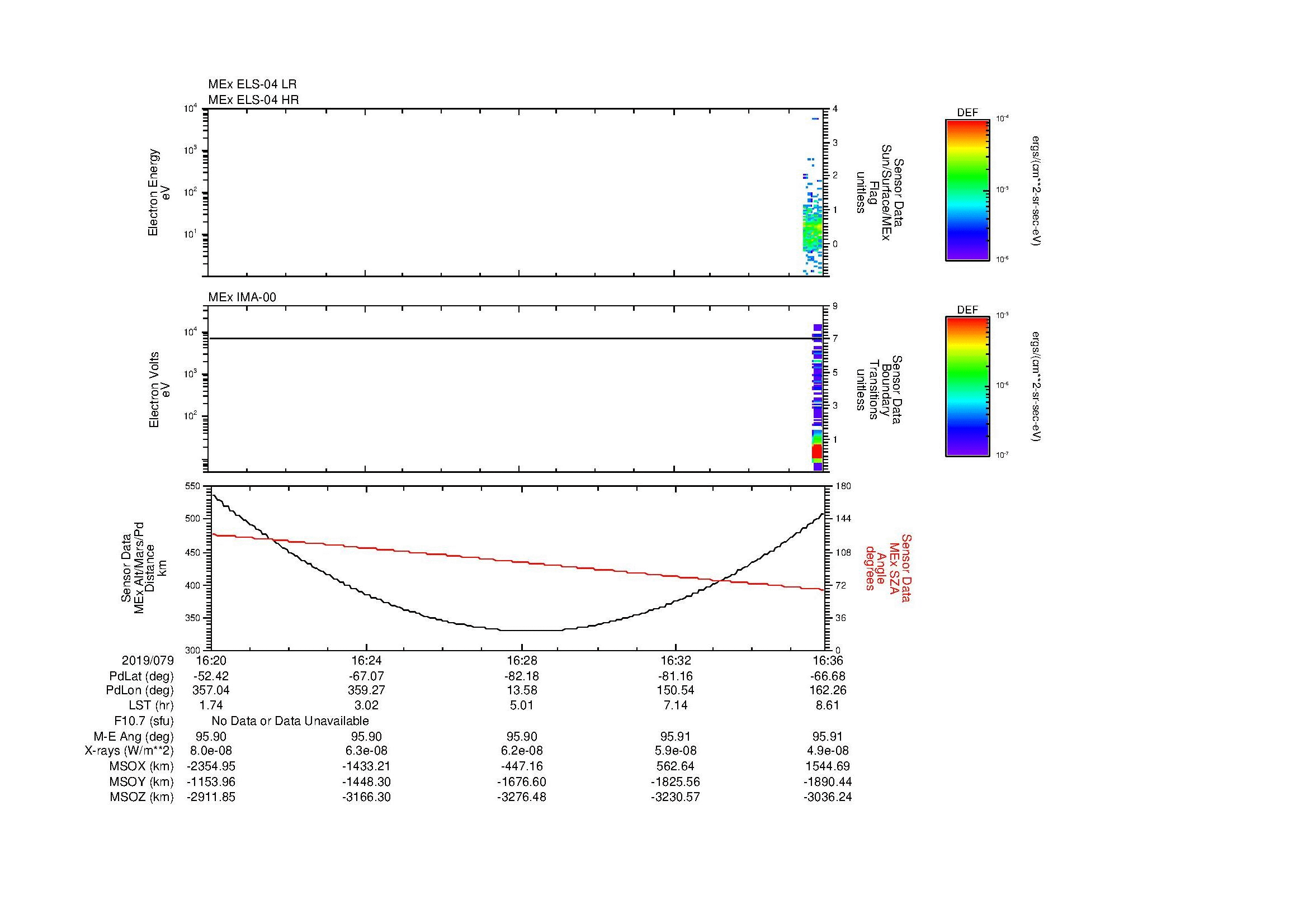
Task: Click PdLat value -82.18
Action: 522,676
